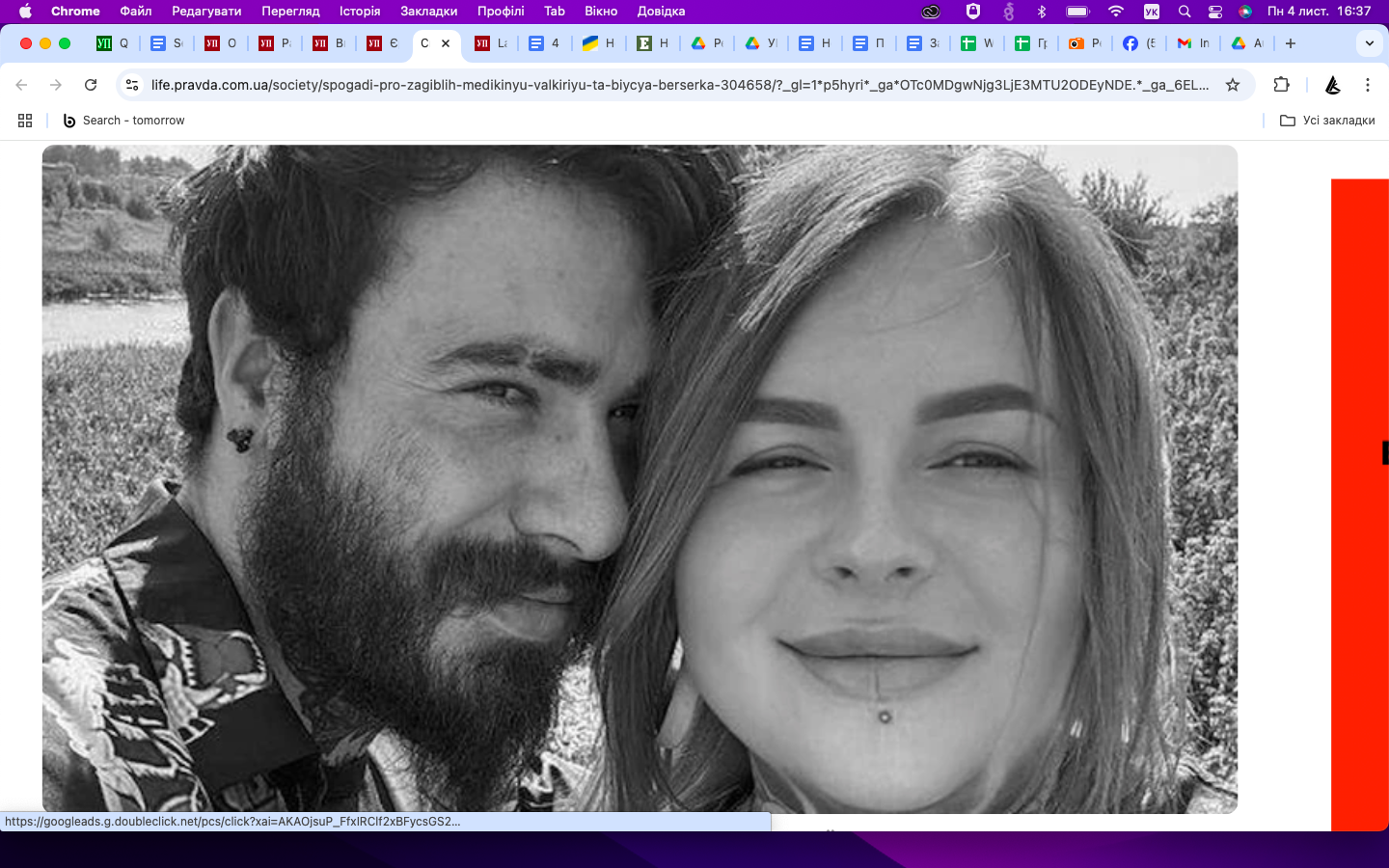Expand the 'Усі закладки' bookmarks folder
Viewport: 1389px width, 868px height.
click(1327, 121)
